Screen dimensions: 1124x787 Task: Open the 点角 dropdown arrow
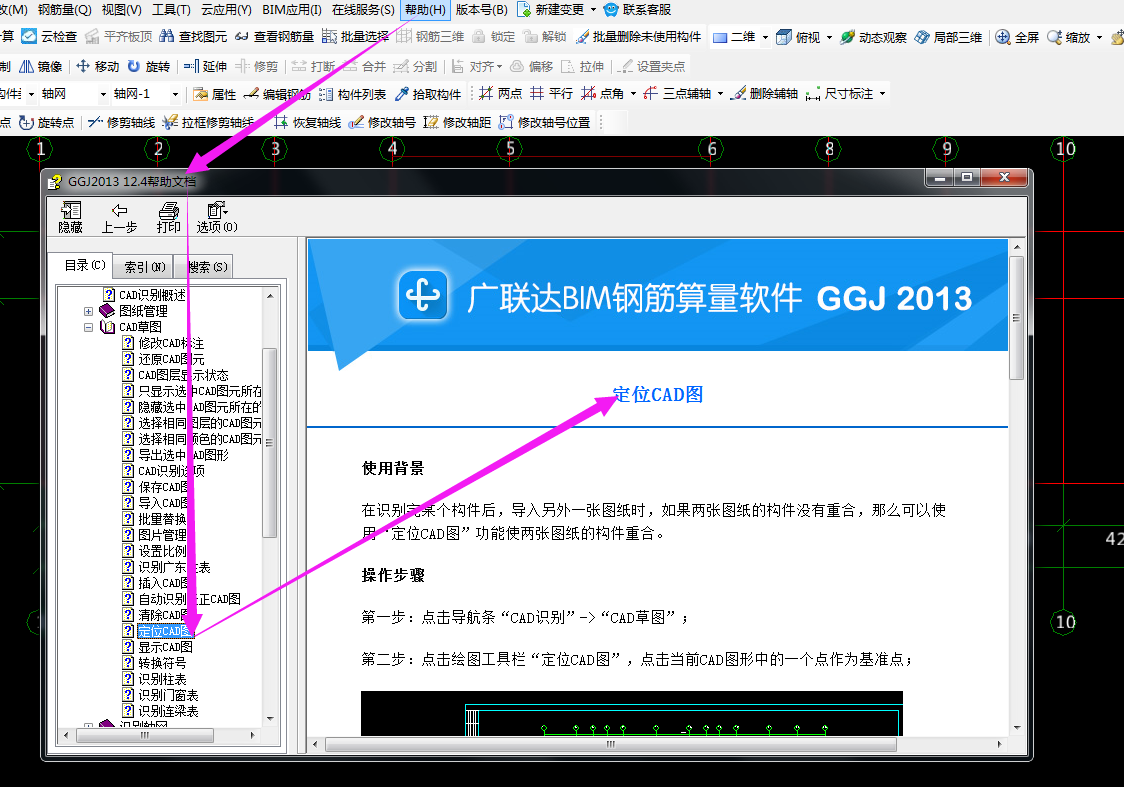pyautogui.click(x=633, y=94)
